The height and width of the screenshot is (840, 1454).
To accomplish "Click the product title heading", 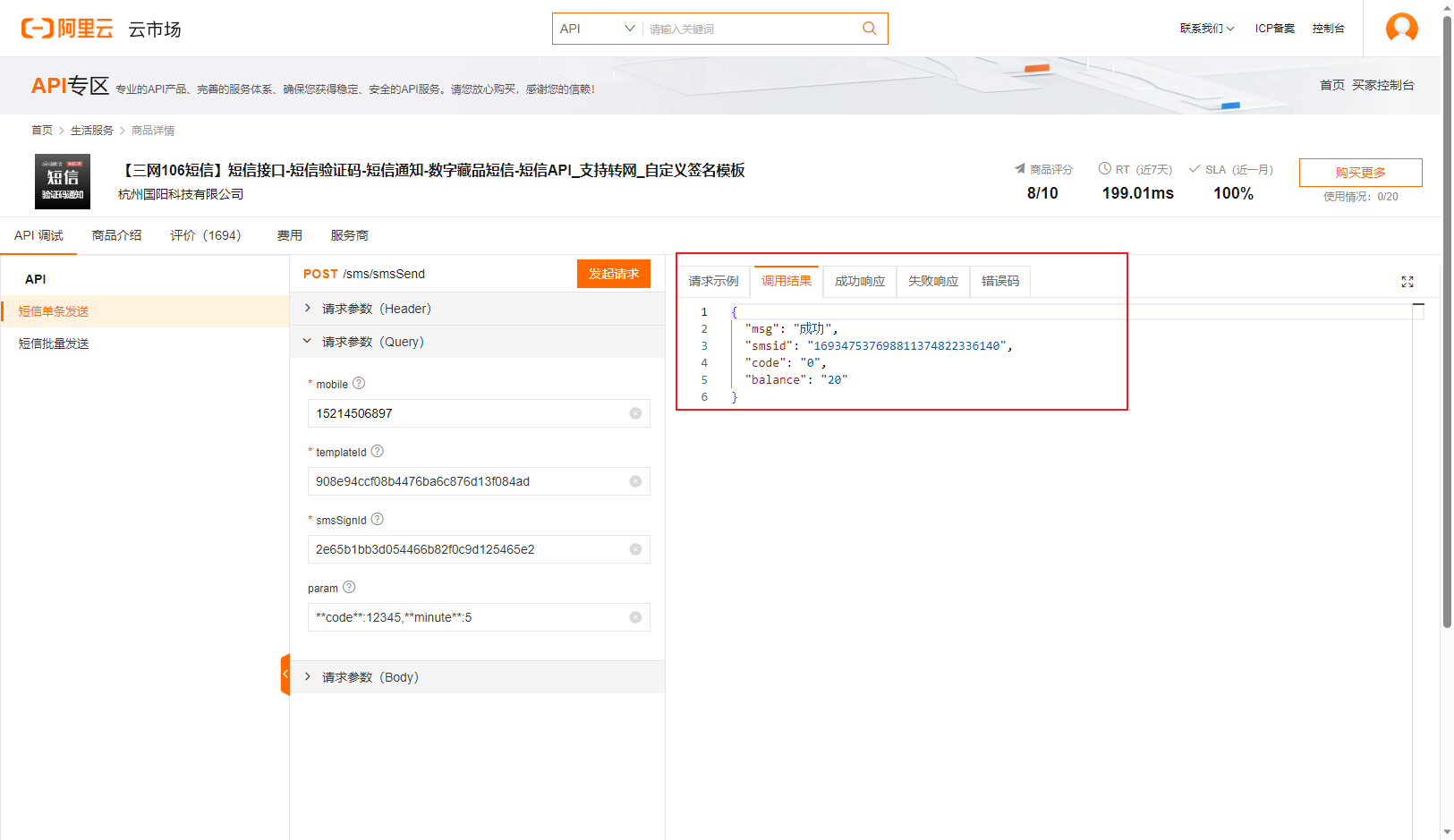I will click(432, 170).
